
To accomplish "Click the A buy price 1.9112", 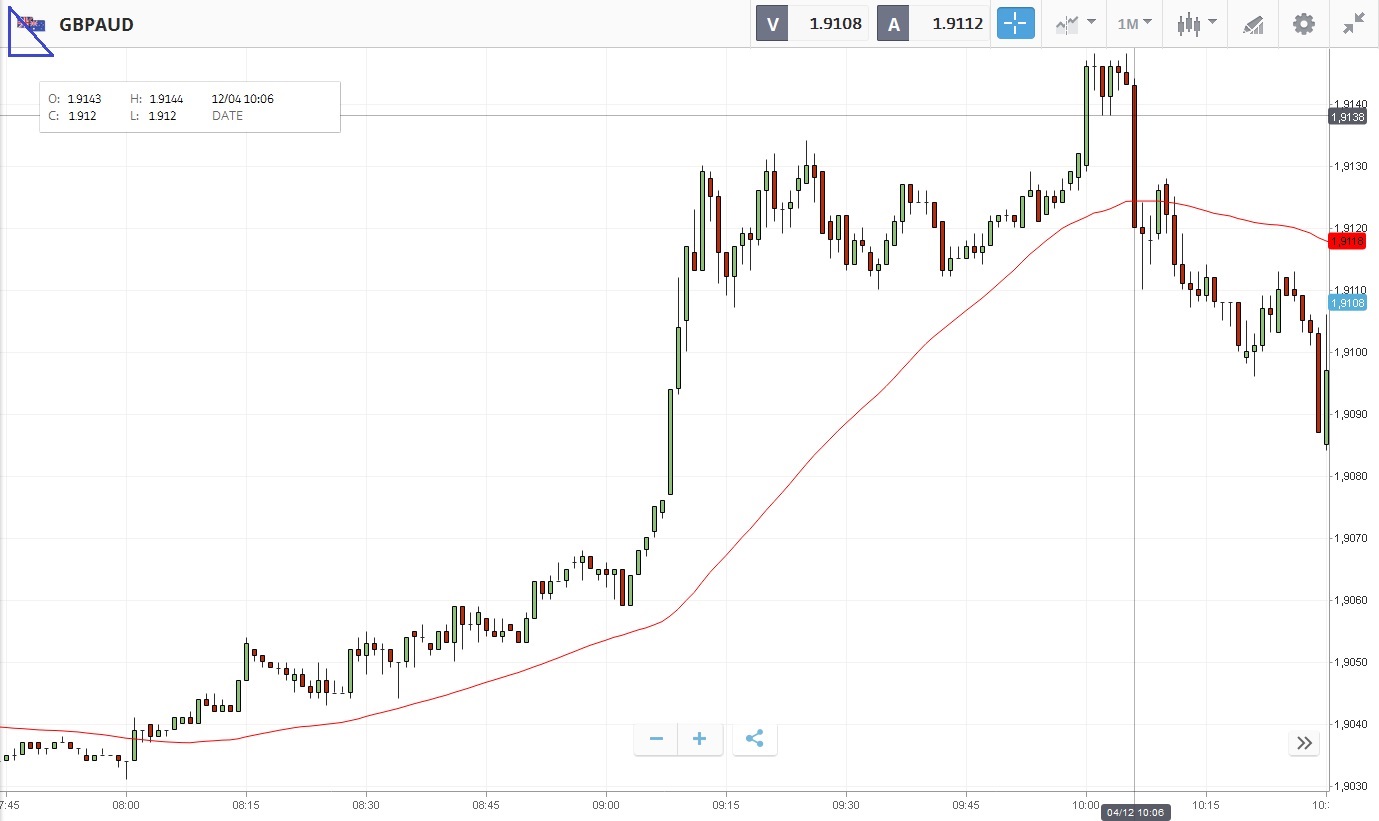I will [x=934, y=24].
